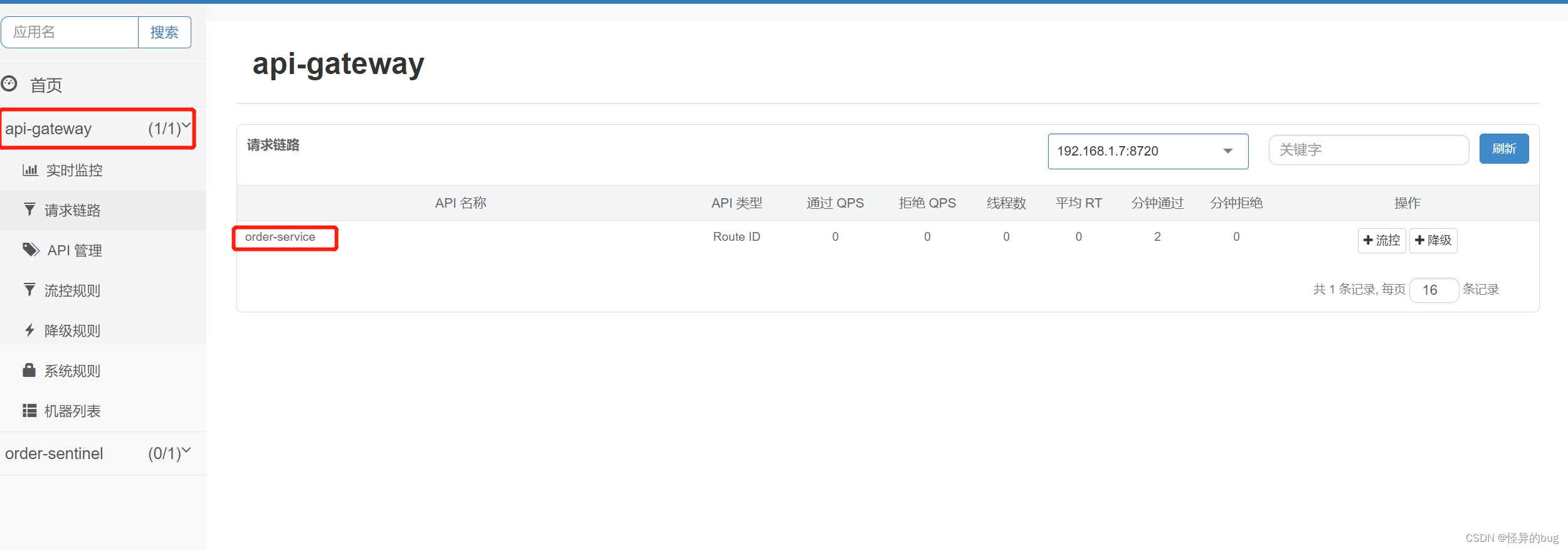Click the 刷新 button
1568x550 pixels.
click(1503, 149)
